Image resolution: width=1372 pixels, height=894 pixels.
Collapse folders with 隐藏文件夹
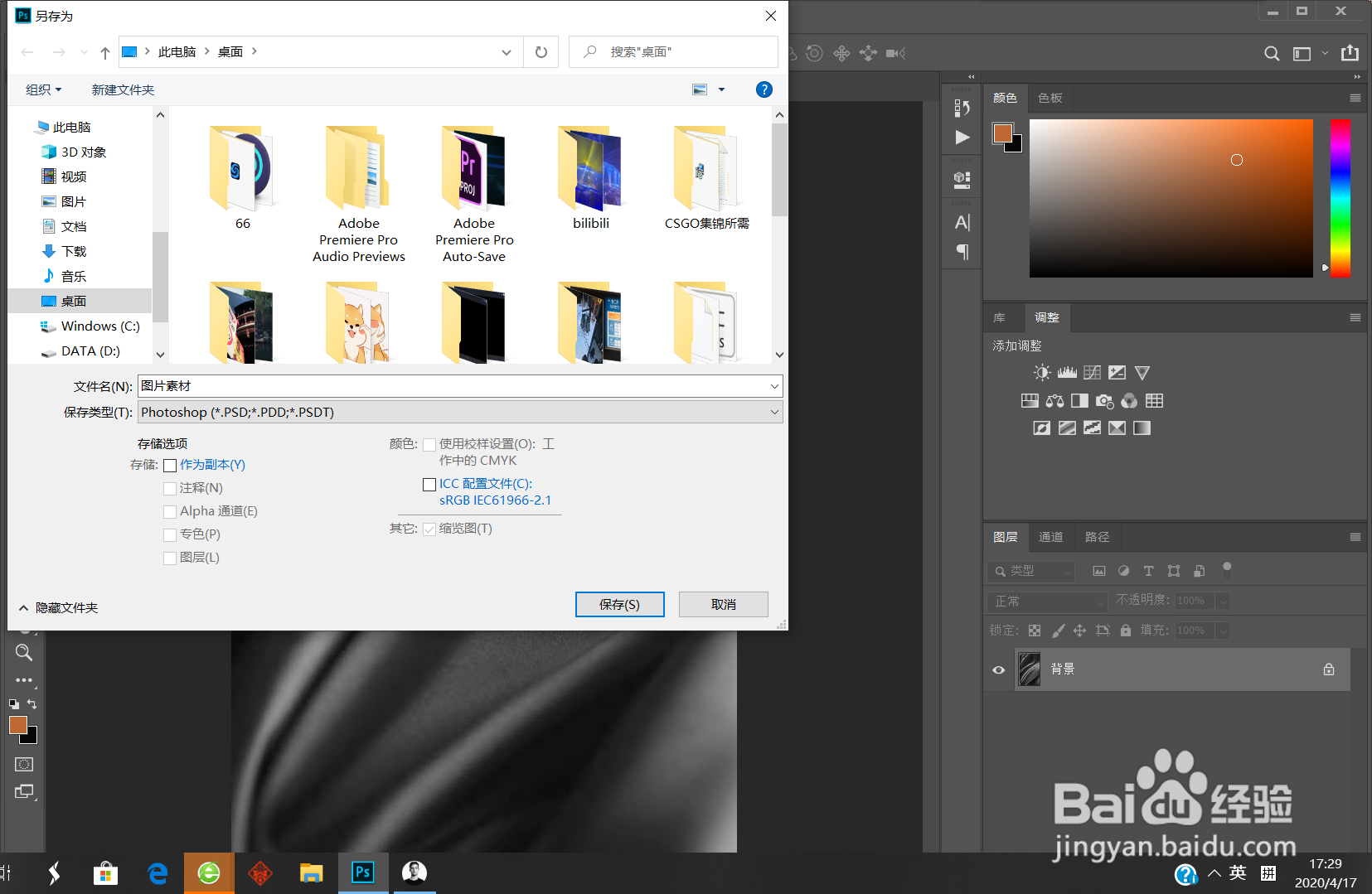(x=58, y=608)
